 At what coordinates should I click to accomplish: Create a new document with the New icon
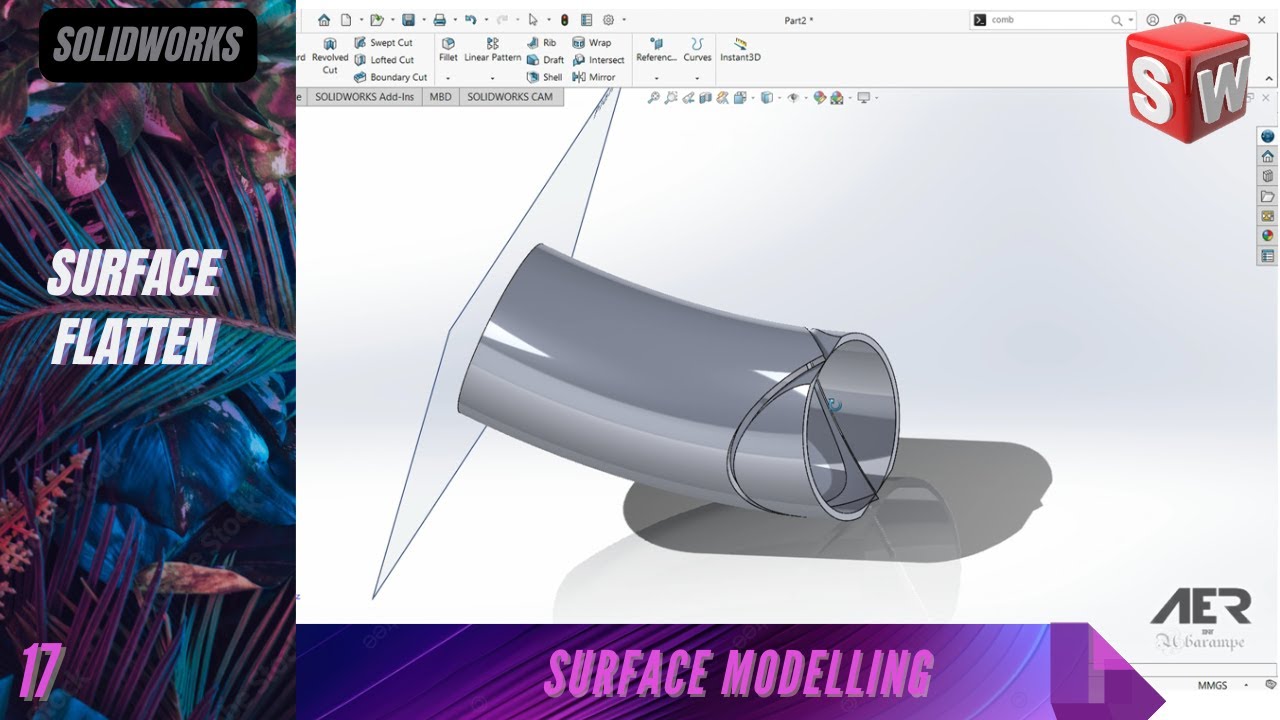pos(346,20)
